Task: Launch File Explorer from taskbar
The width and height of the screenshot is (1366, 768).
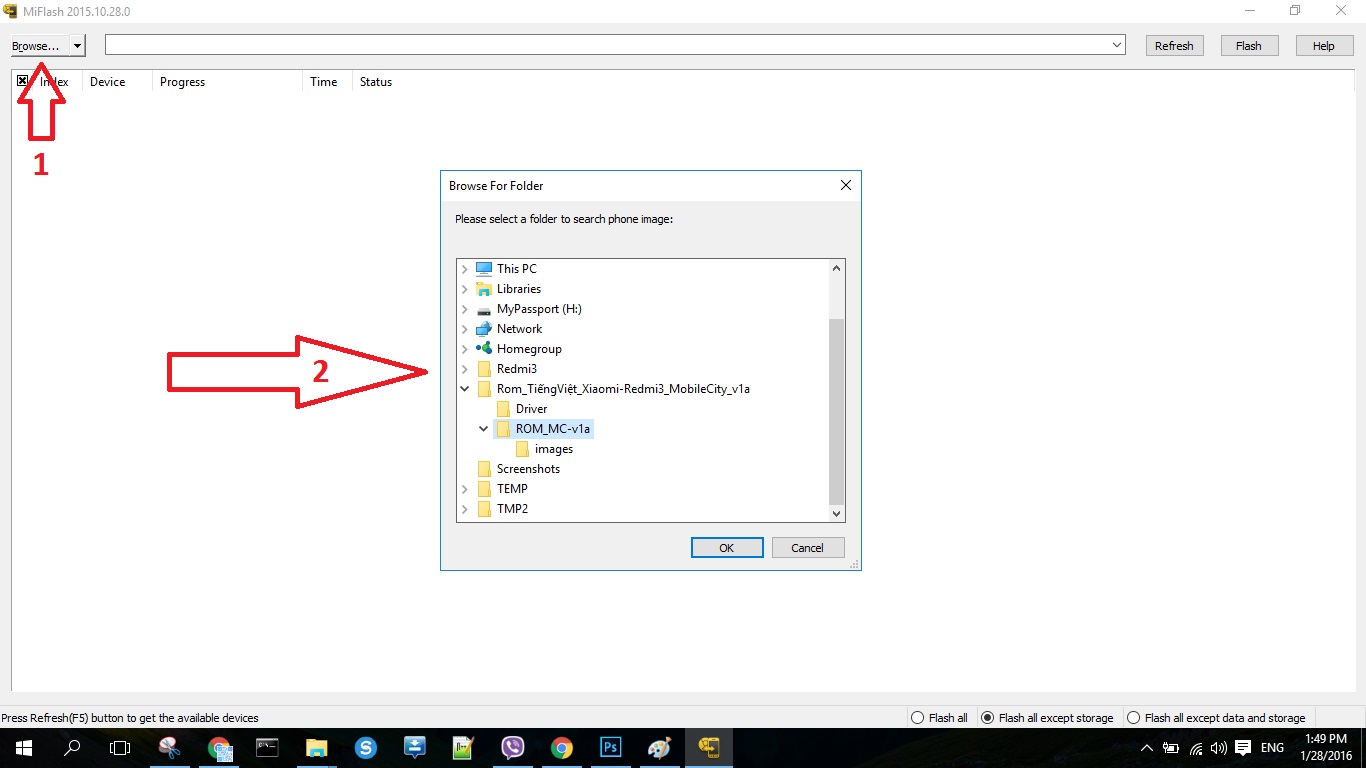Action: click(317, 748)
